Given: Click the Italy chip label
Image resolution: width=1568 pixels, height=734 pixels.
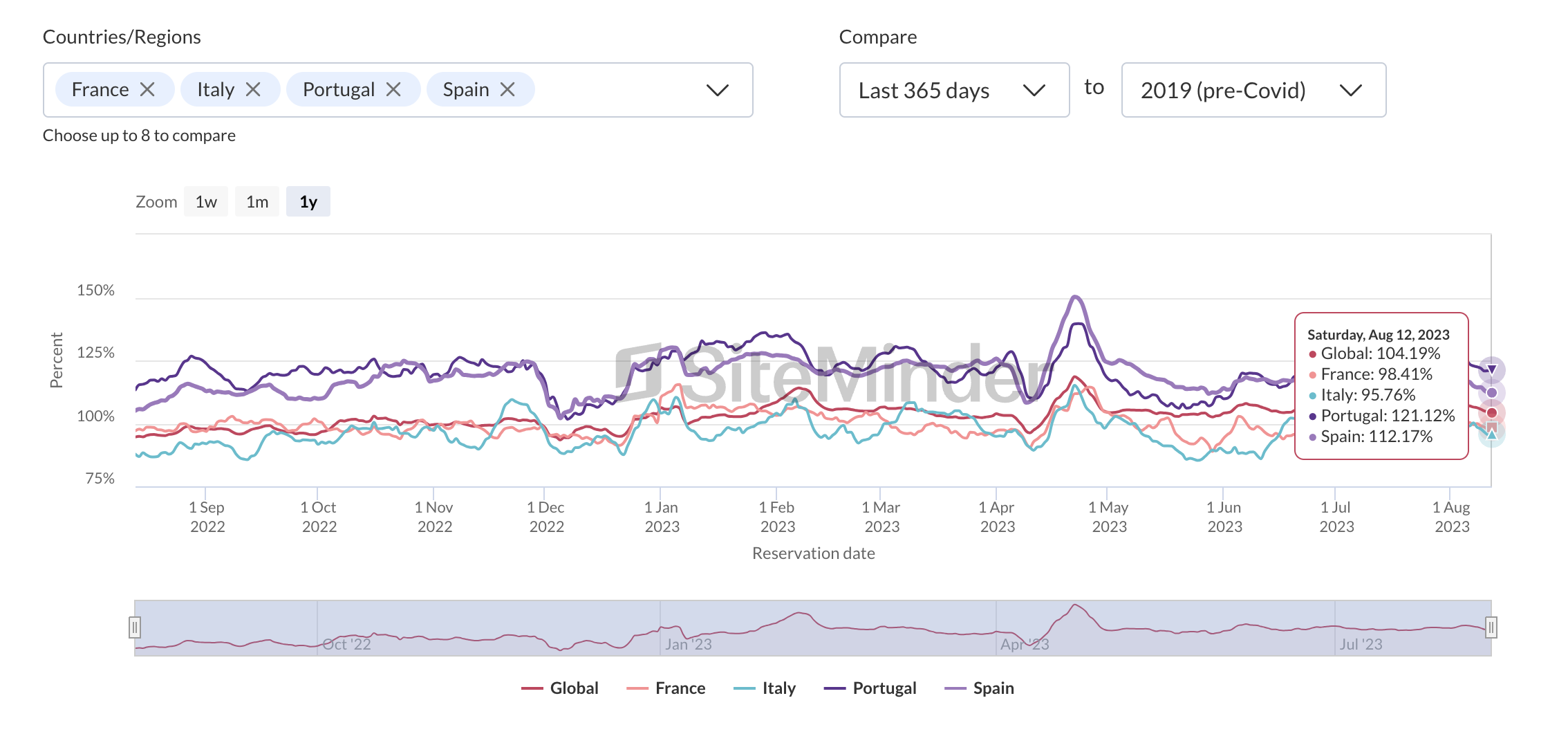Looking at the screenshot, I should [x=216, y=90].
